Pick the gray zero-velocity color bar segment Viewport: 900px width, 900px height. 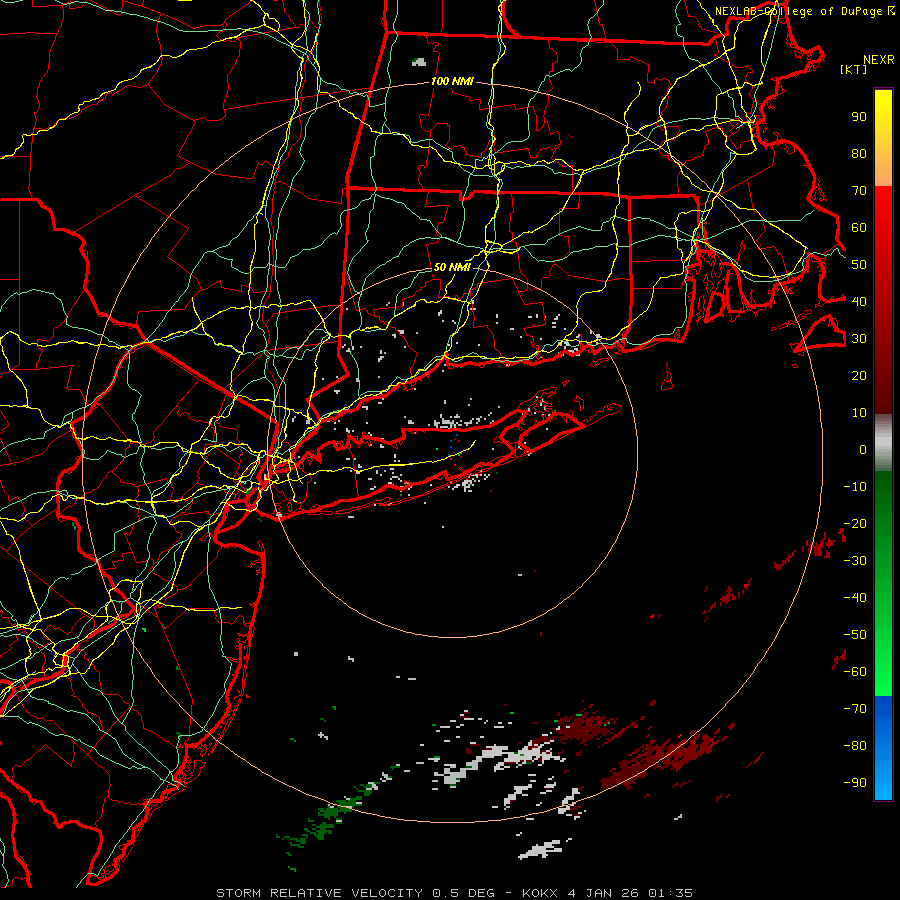tap(883, 443)
